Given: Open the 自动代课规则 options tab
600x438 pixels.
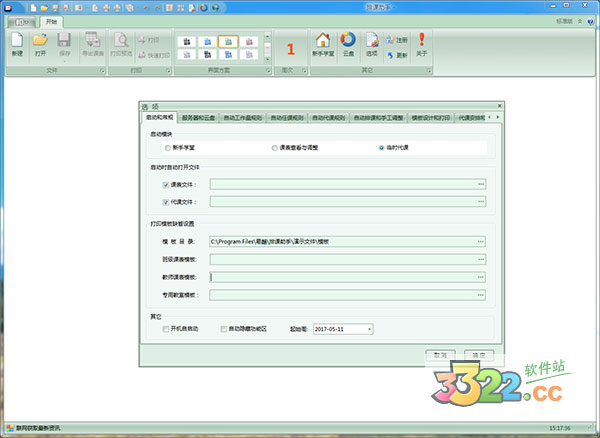Looking at the screenshot, I should coord(329,118).
